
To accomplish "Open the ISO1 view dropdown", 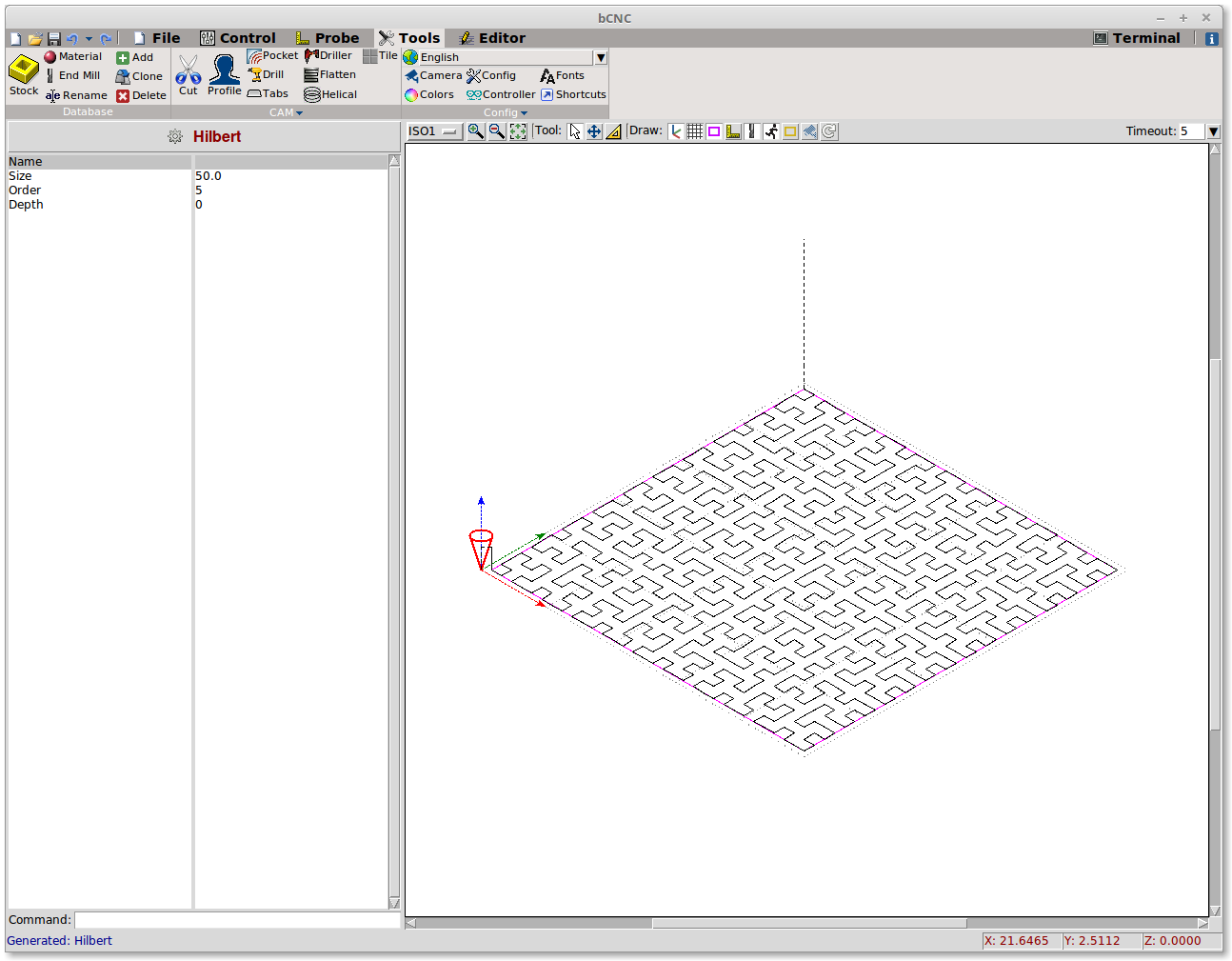I will tap(434, 131).
